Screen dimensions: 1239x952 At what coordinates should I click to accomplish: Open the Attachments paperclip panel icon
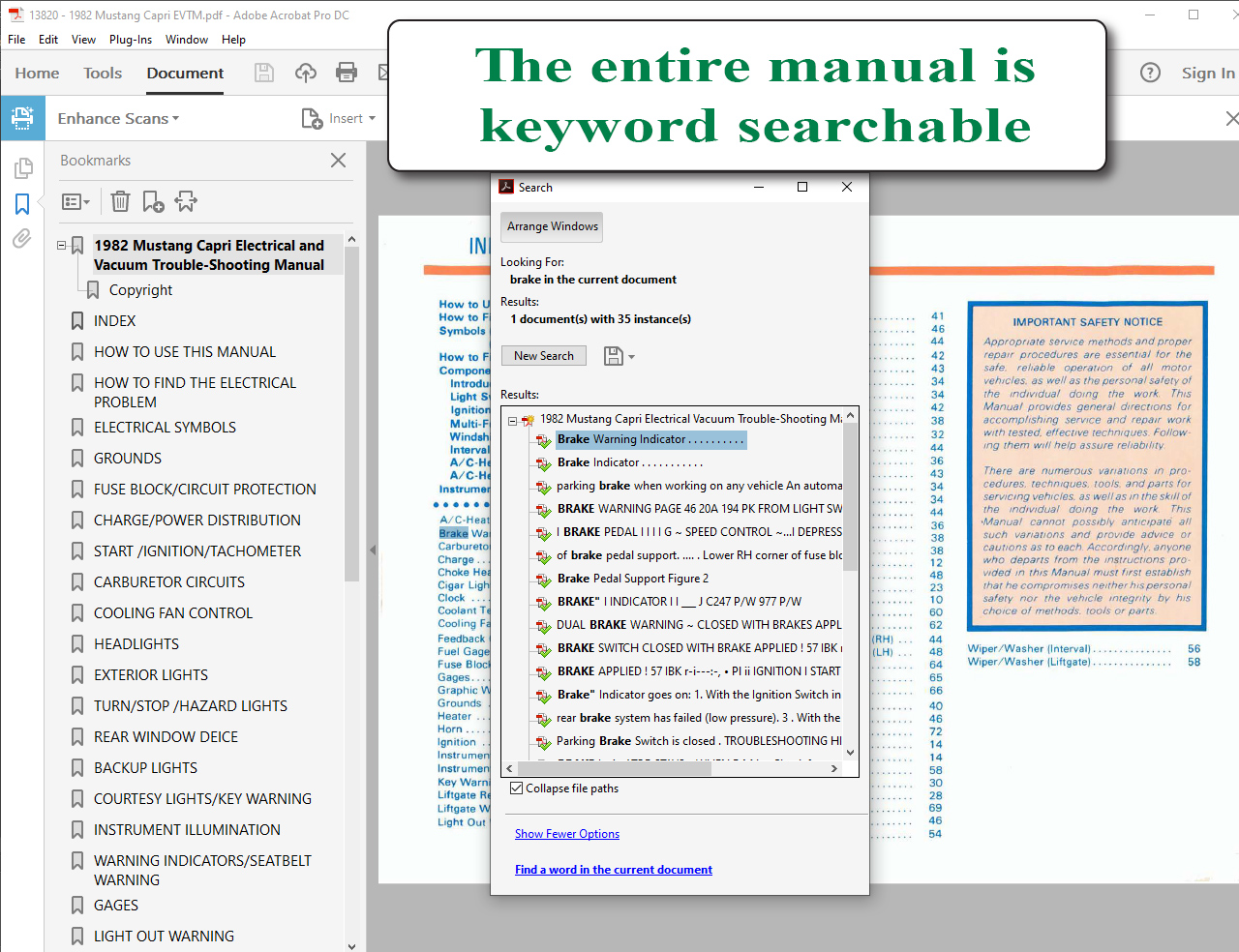click(x=22, y=239)
